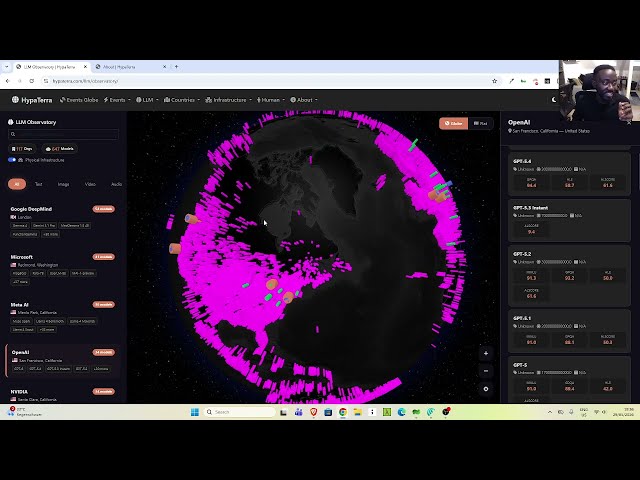
Task: Zoom in on the globe
Action: pos(486,353)
